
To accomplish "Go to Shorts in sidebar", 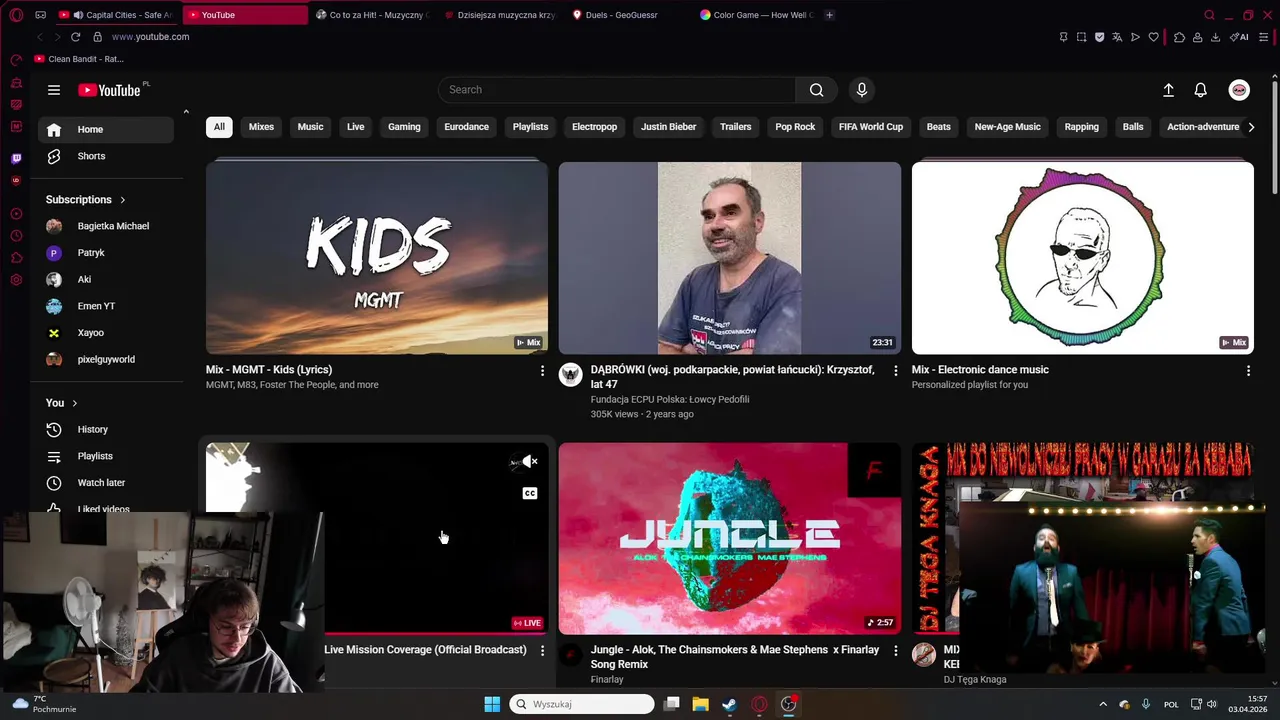I will point(105,156).
